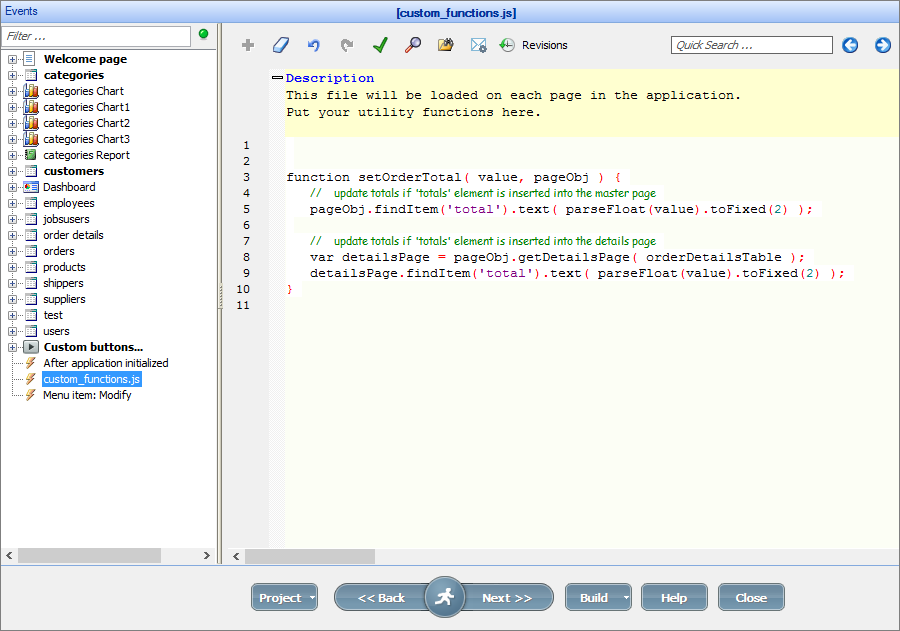This screenshot has width=900, height=631.
Task: Validate code with the green checkmark icon
Action: (379, 45)
